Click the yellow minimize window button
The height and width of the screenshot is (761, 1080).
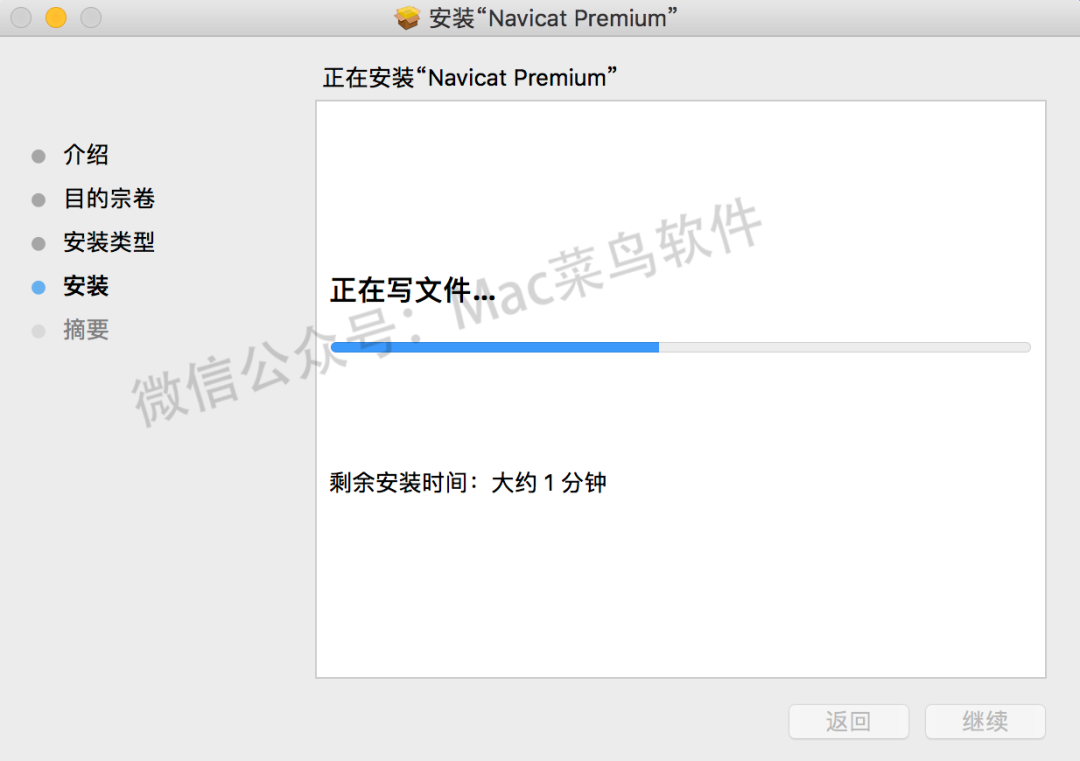(x=56, y=17)
